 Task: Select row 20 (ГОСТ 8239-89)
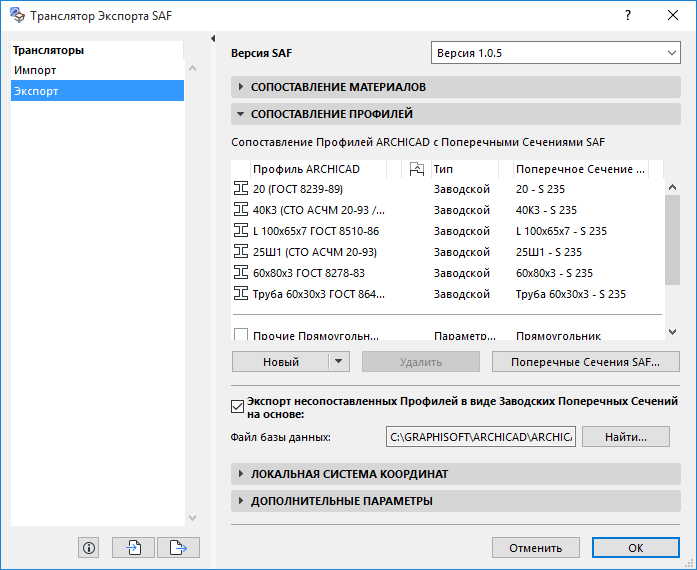click(448, 189)
